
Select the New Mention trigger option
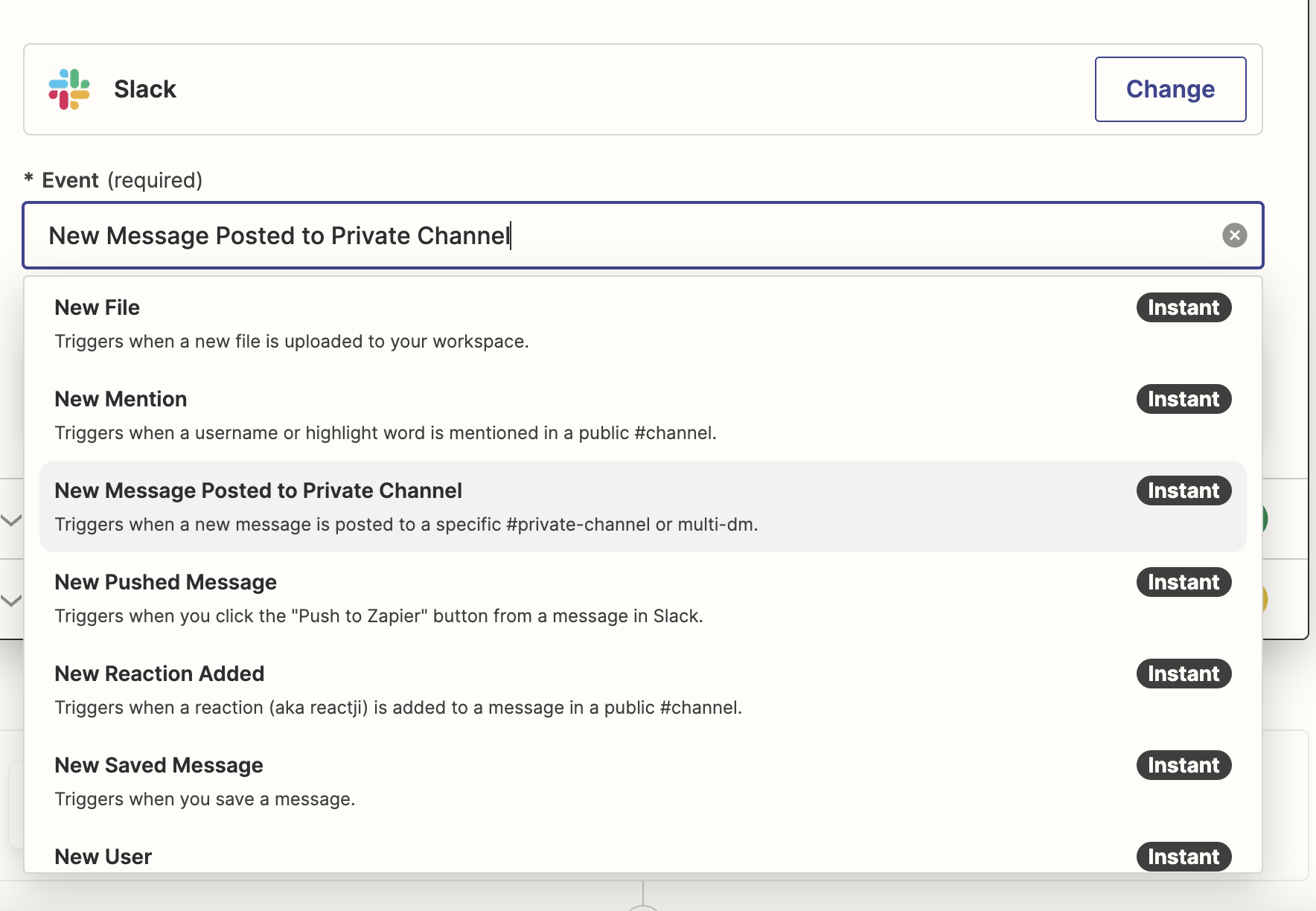click(643, 415)
